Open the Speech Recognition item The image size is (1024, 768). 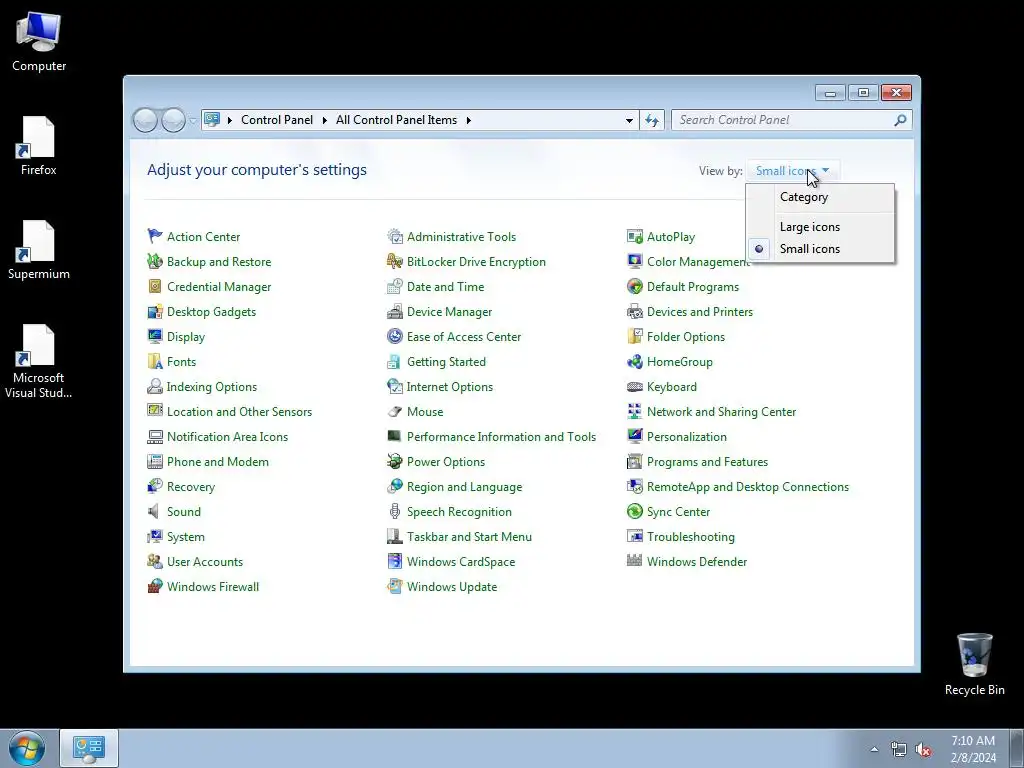coord(459,512)
